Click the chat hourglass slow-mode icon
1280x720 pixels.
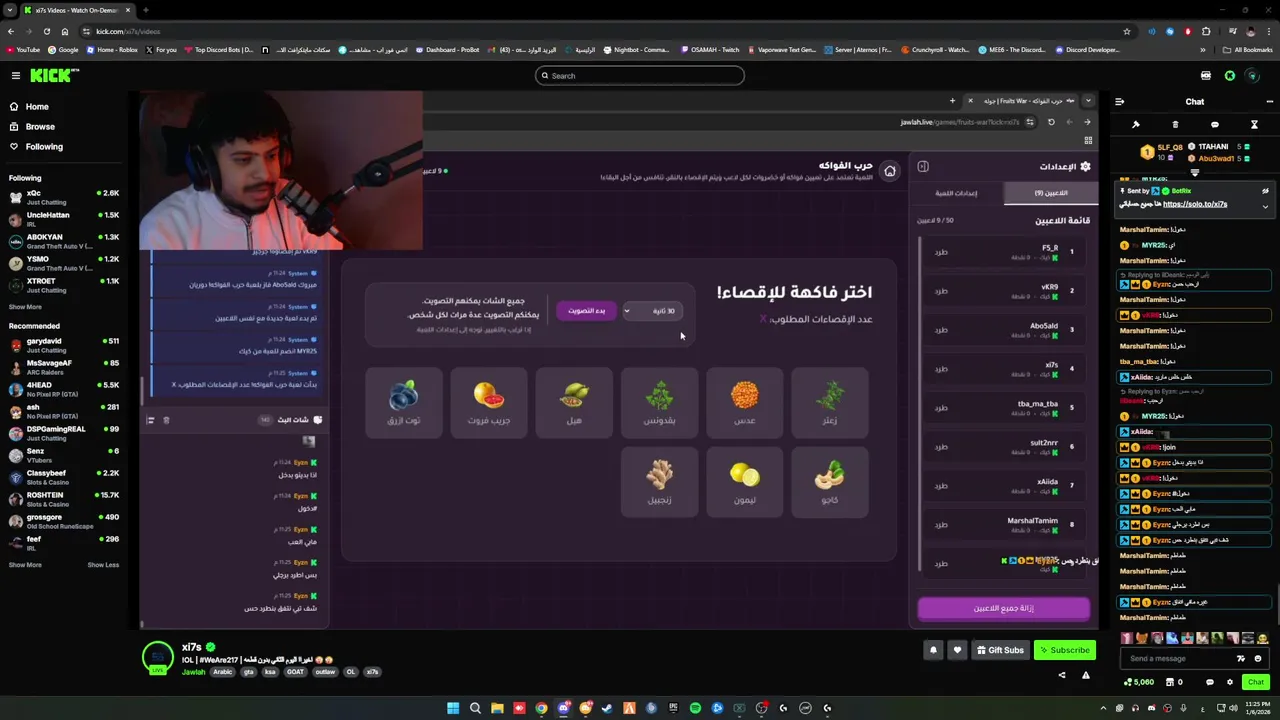[1254, 125]
